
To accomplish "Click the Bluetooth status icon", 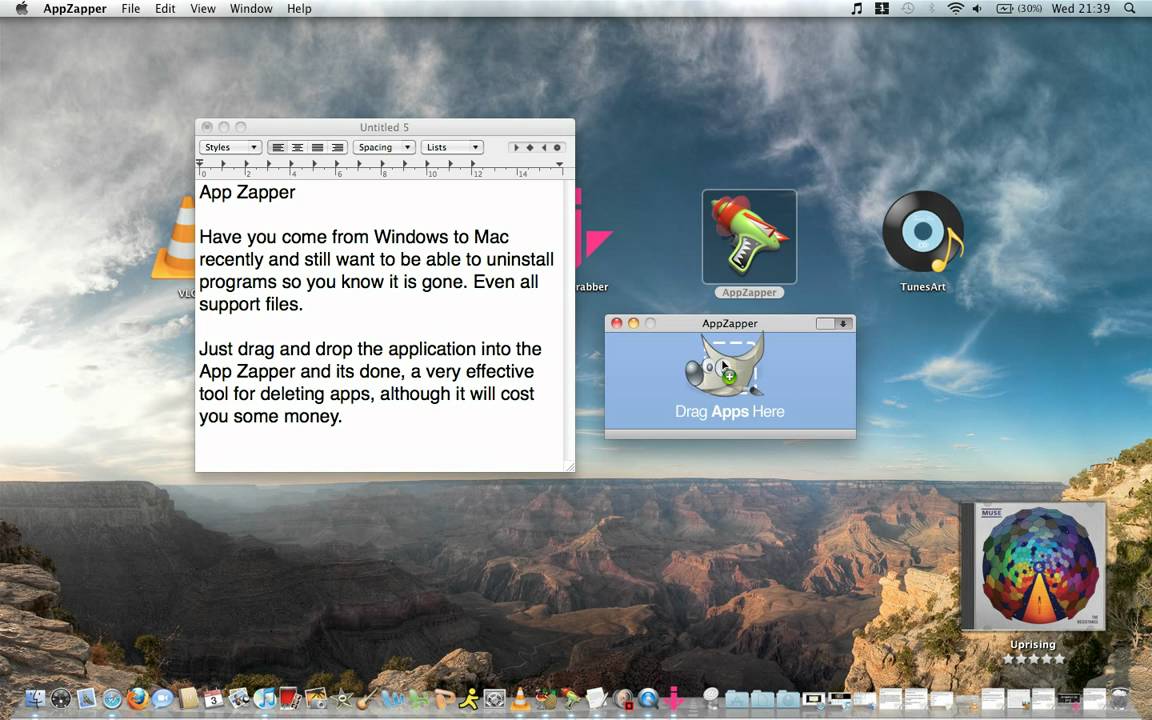I will [x=932, y=8].
